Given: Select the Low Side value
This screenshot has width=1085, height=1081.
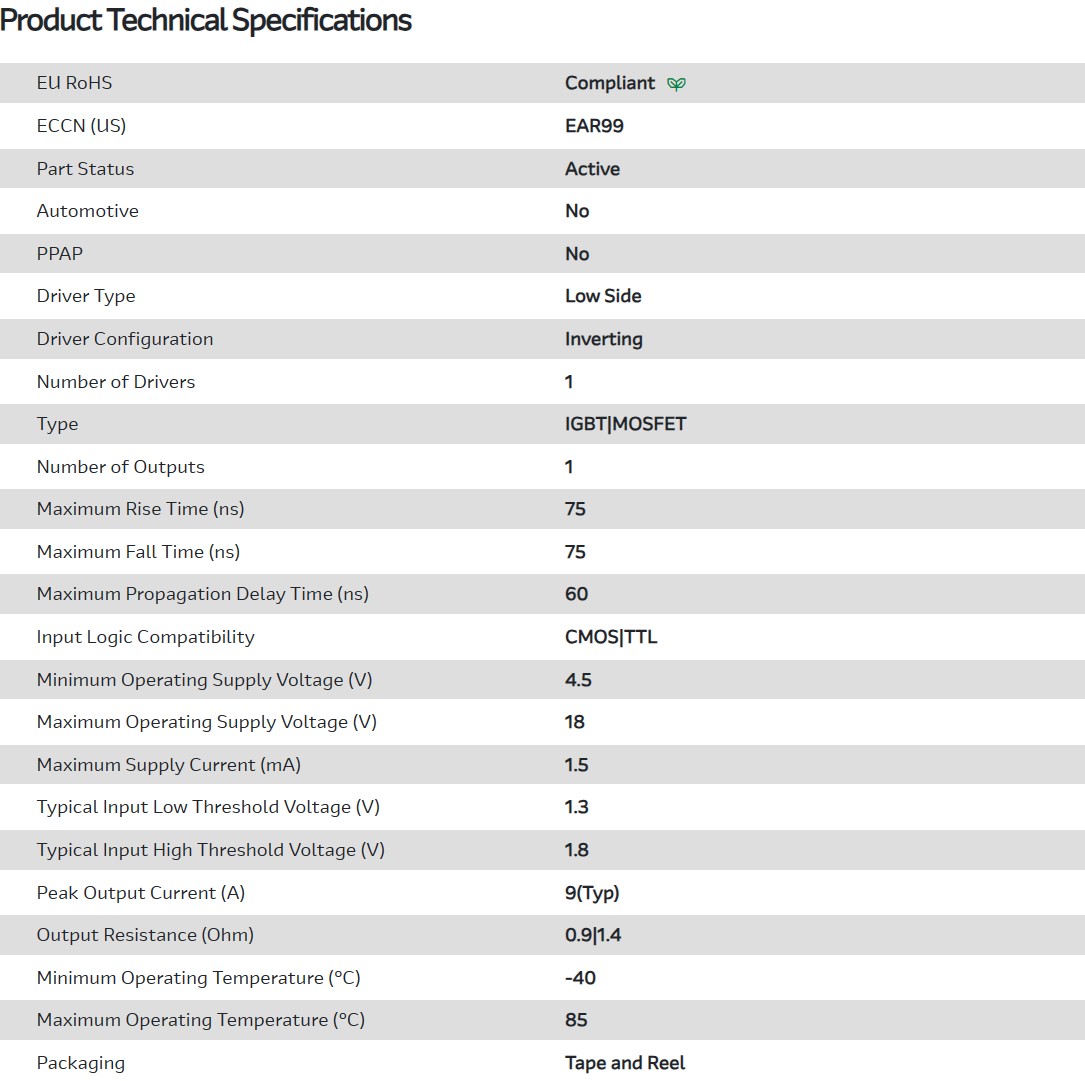Looking at the screenshot, I should pyautogui.click(x=603, y=296).
